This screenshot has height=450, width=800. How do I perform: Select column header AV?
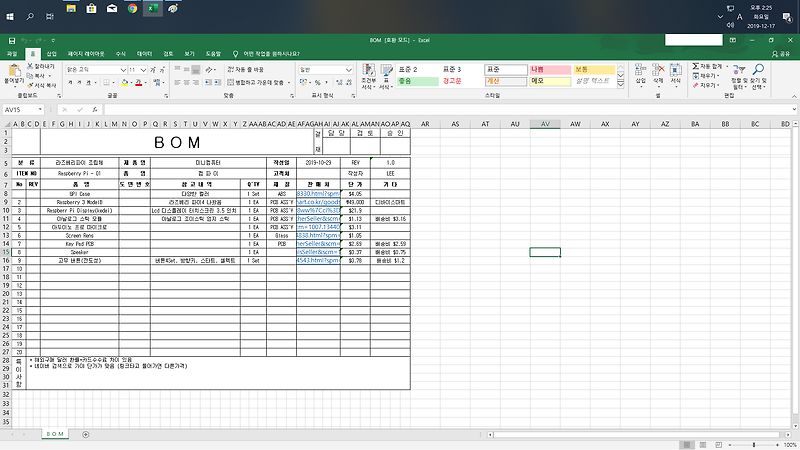(x=545, y=124)
